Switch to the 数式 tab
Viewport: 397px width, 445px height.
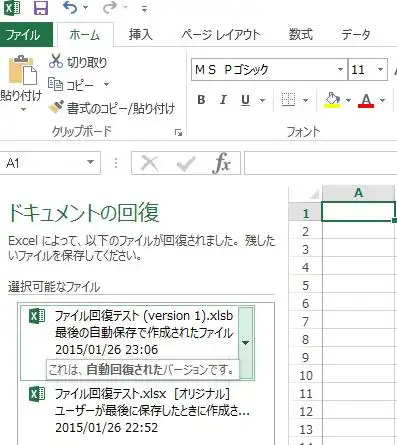301,35
